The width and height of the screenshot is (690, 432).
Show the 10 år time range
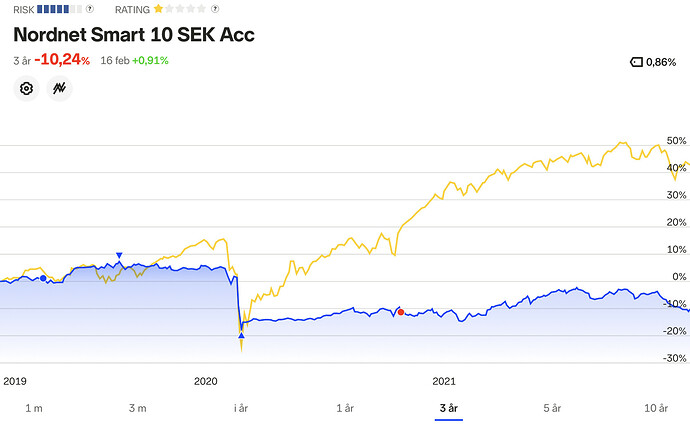coord(656,407)
